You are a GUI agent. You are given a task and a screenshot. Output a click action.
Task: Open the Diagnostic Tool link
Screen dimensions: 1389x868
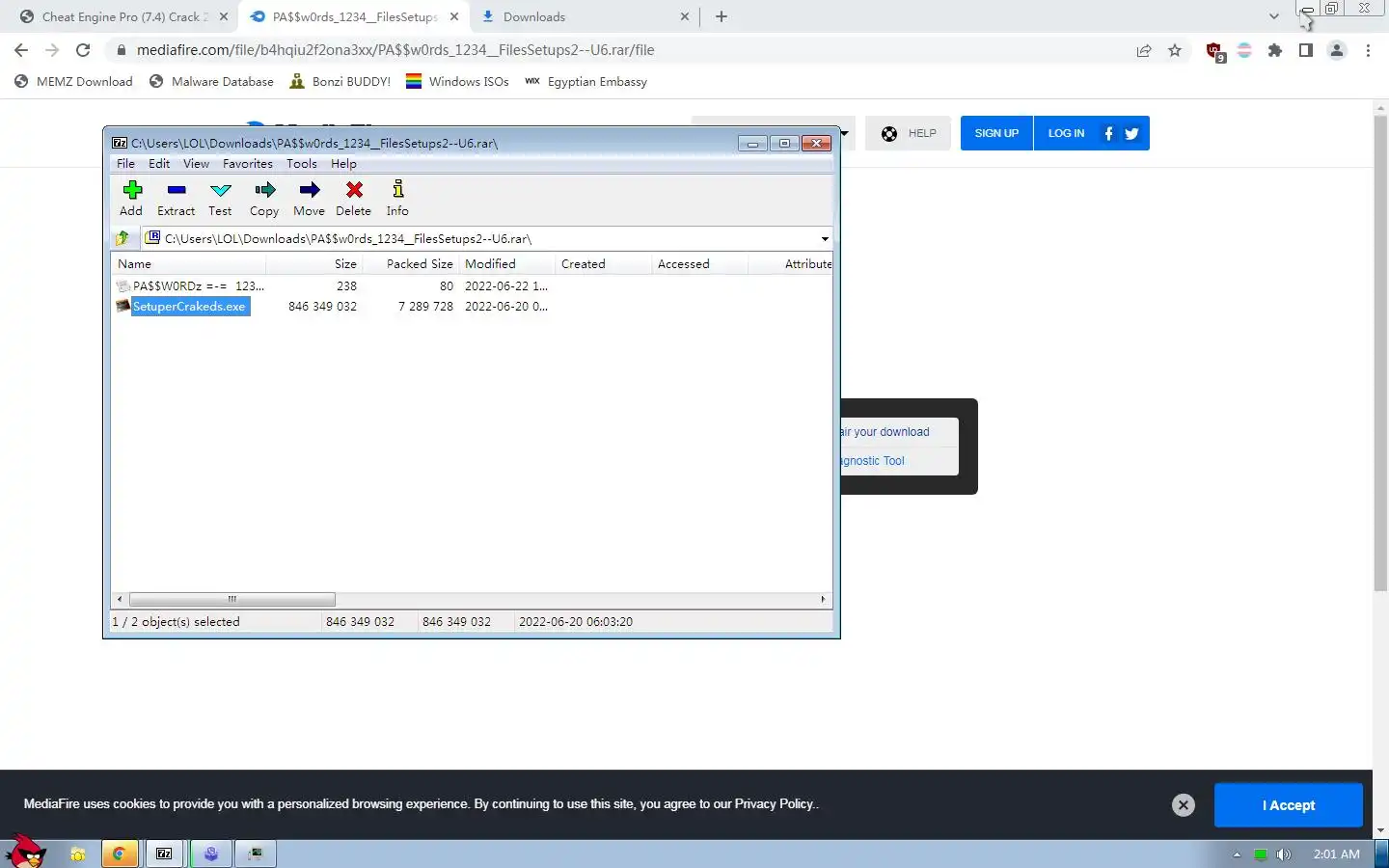click(872, 461)
